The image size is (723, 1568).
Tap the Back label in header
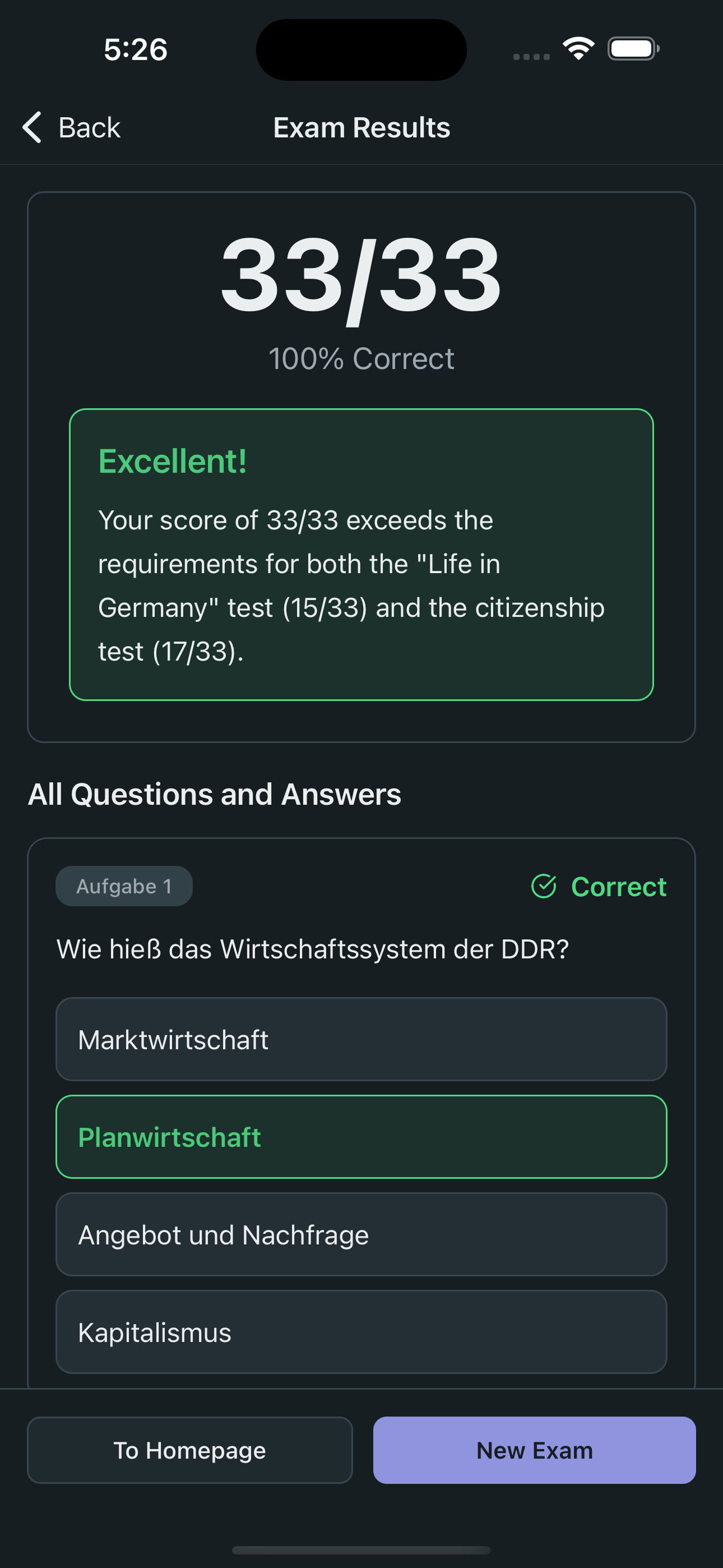tap(90, 127)
